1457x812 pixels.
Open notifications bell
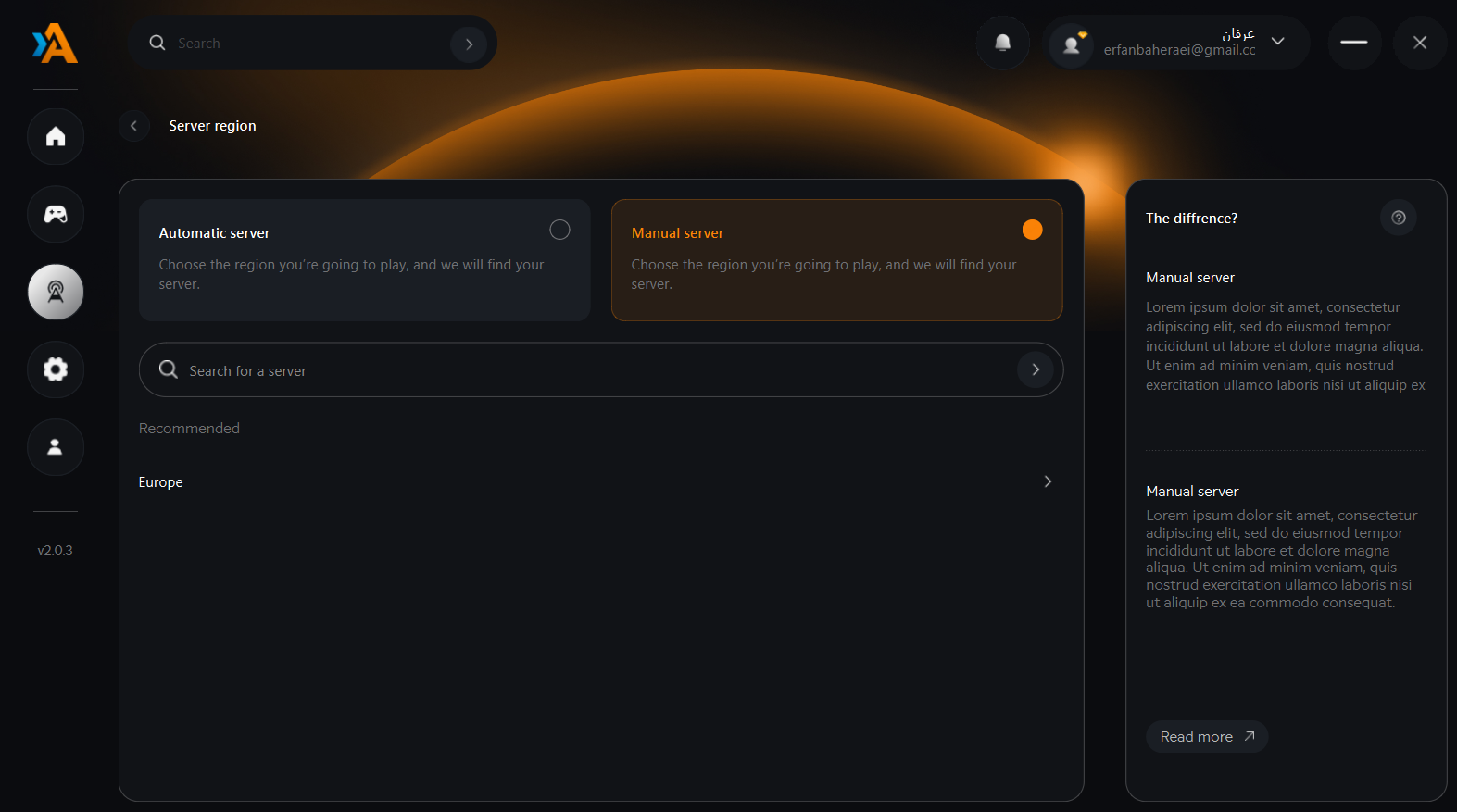point(1002,43)
